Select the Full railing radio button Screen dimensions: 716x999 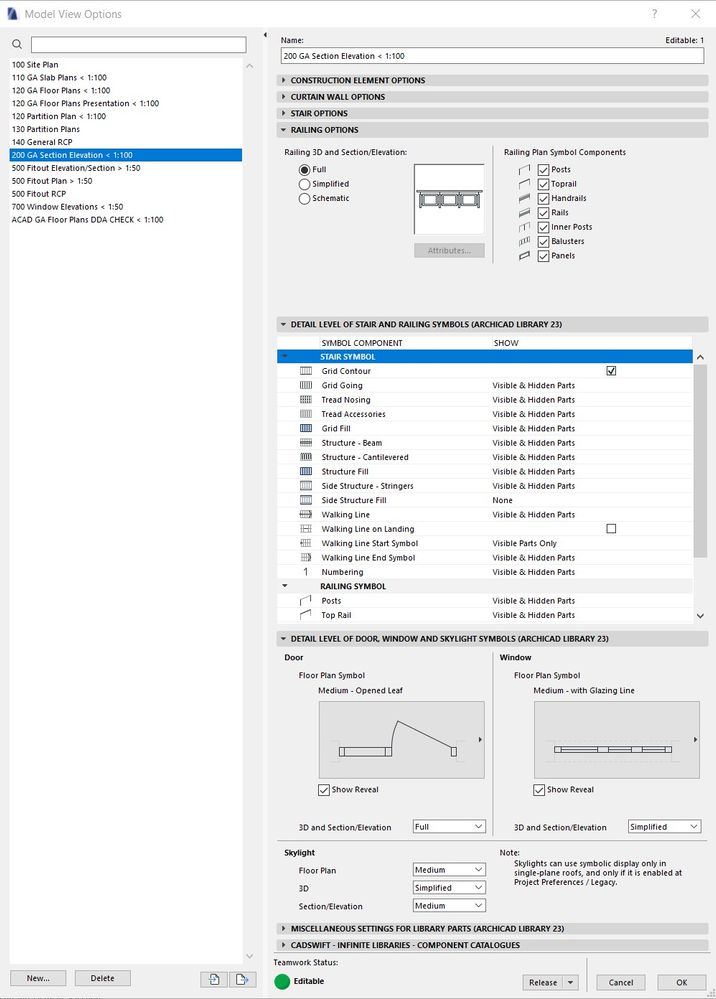(304, 169)
